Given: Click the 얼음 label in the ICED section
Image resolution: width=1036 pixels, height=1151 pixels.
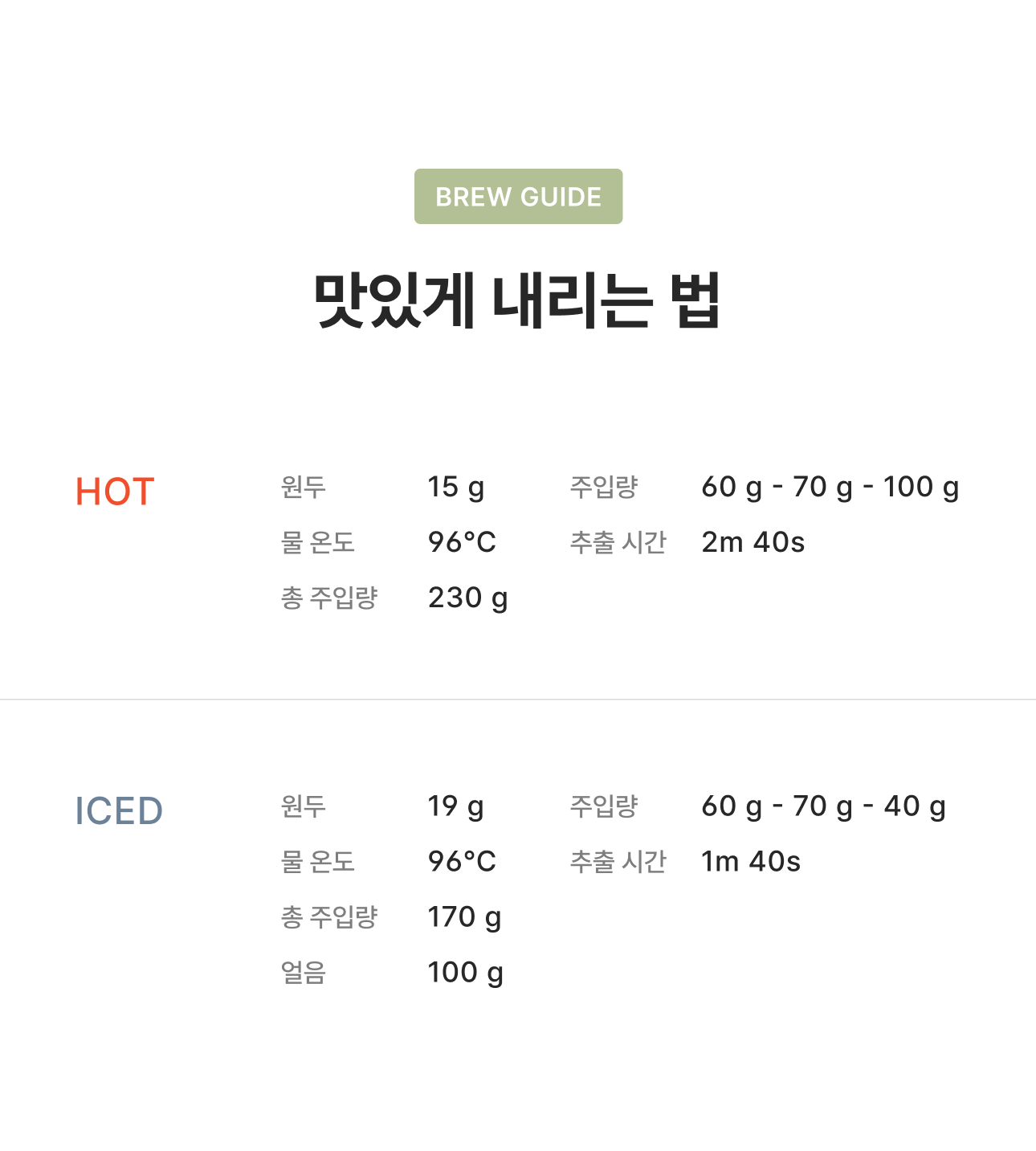Looking at the screenshot, I should click(x=303, y=972).
